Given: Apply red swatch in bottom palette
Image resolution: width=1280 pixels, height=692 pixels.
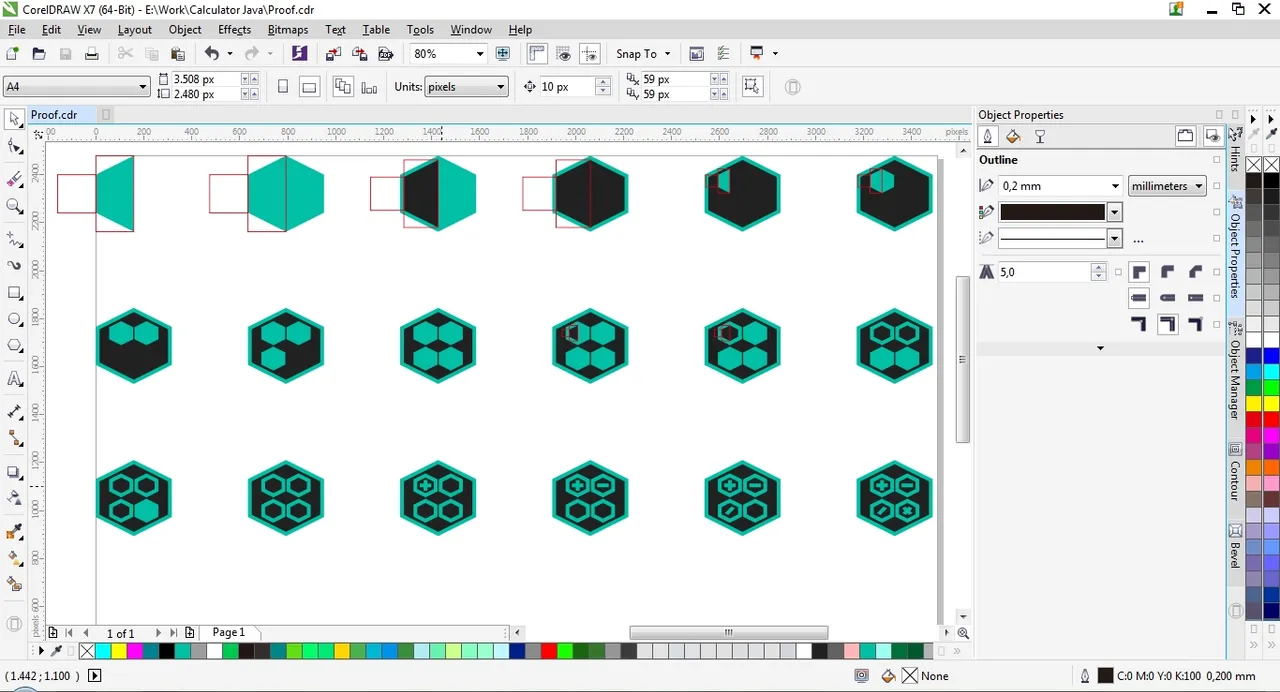Looking at the screenshot, I should pos(548,651).
